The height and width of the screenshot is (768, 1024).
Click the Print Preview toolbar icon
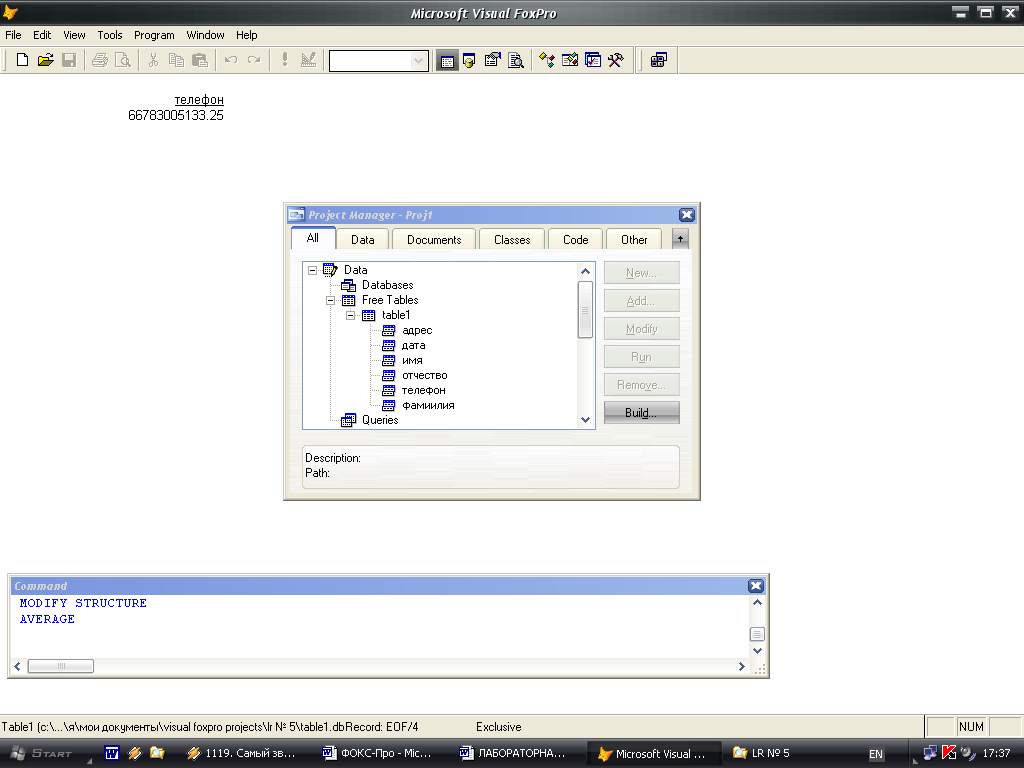pyautogui.click(x=123, y=60)
